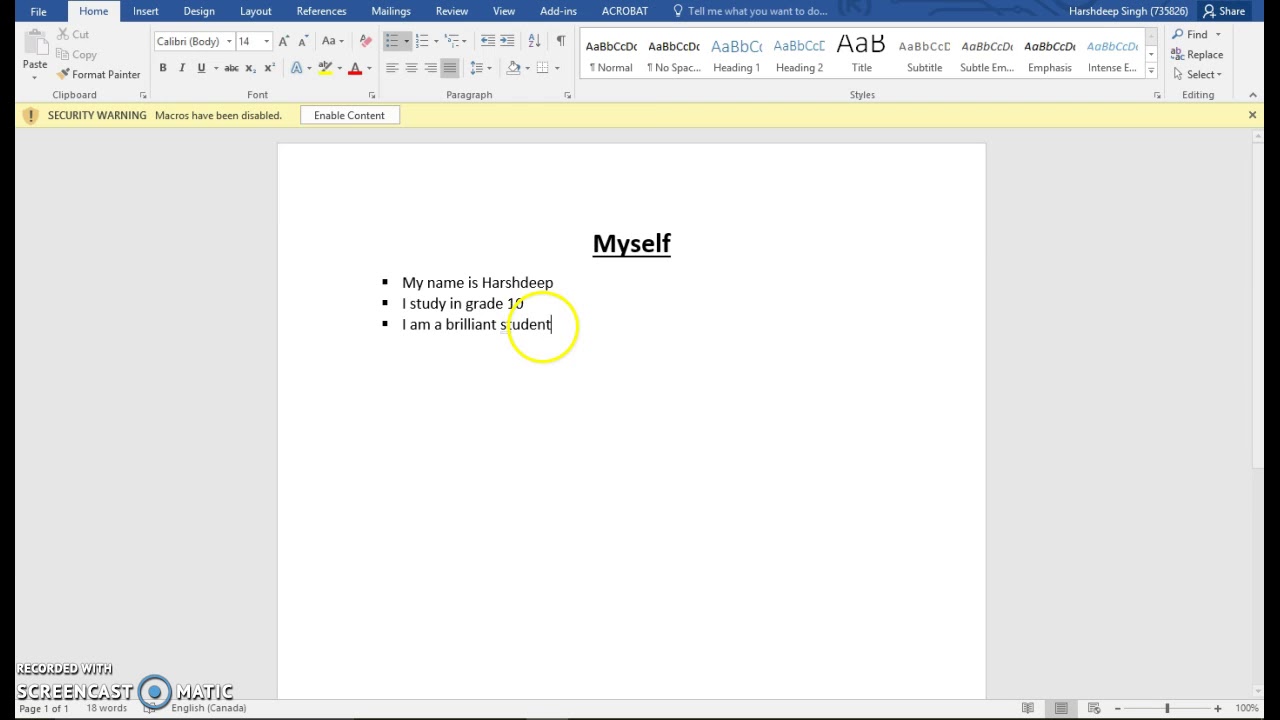Viewport: 1280px width, 720px height.
Task: Apply superscript formatting
Action: [269, 68]
